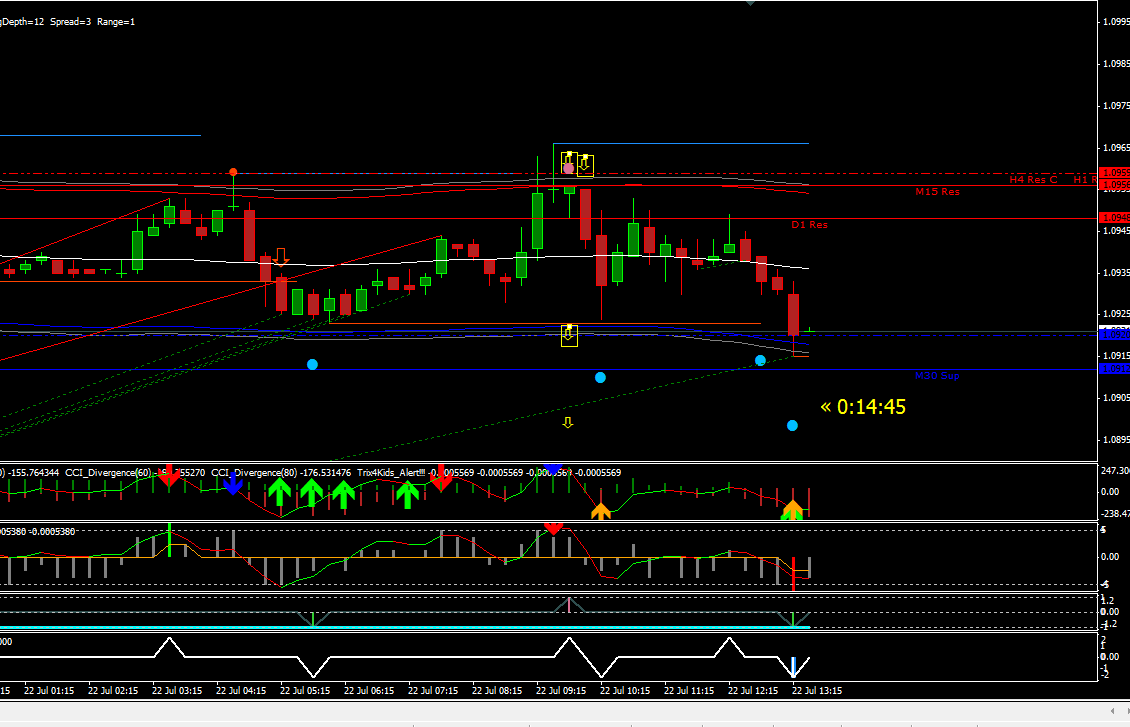Screen dimensions: 1130x727
Task: Select the 1.0935 price level on the scale
Action: click(x=1116, y=273)
